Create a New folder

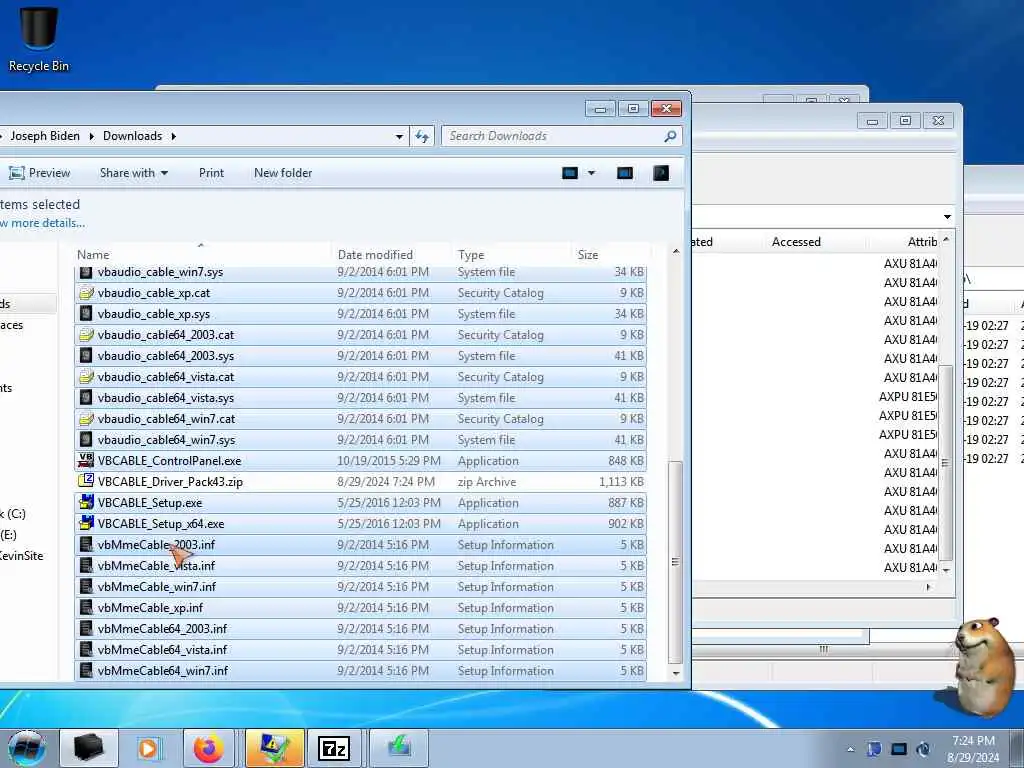tap(283, 173)
